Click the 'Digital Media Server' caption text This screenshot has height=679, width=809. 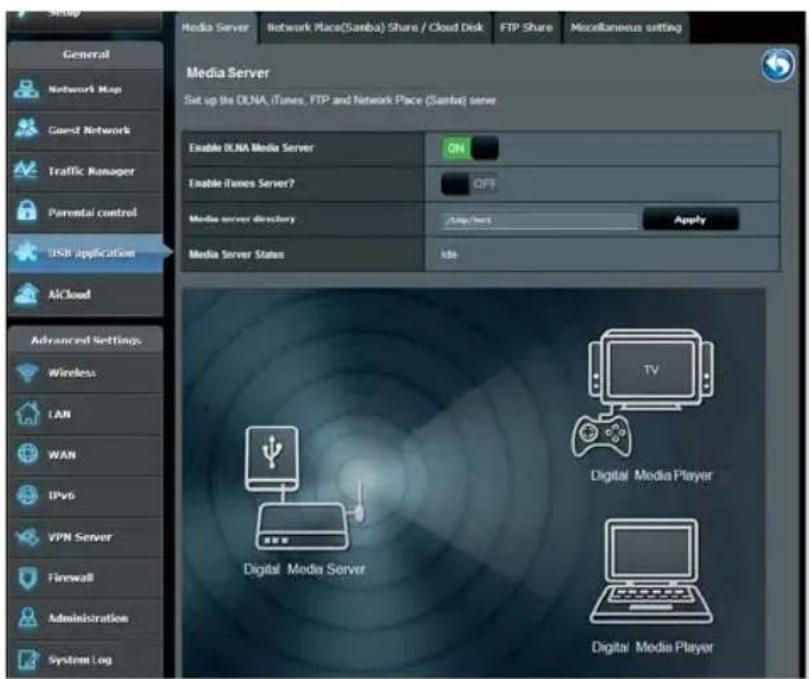click(304, 569)
